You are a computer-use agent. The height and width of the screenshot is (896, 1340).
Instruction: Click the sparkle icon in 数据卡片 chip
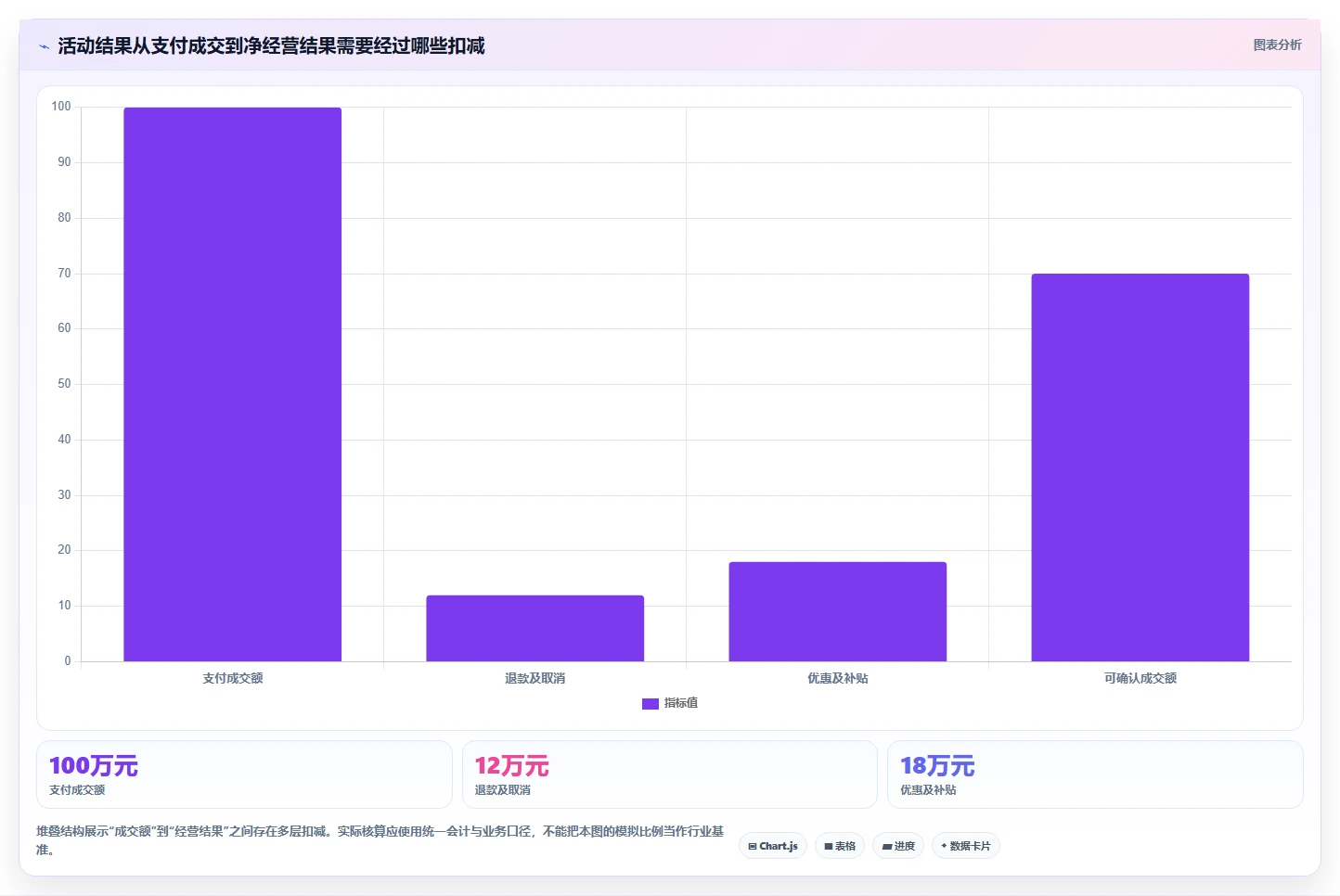[x=944, y=846]
